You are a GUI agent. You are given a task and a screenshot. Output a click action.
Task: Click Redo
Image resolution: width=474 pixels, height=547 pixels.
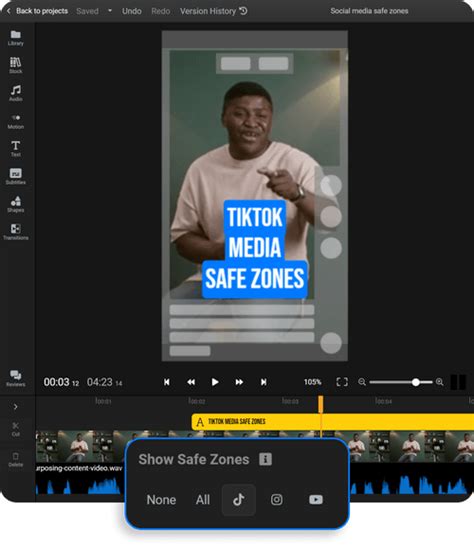coord(160,11)
